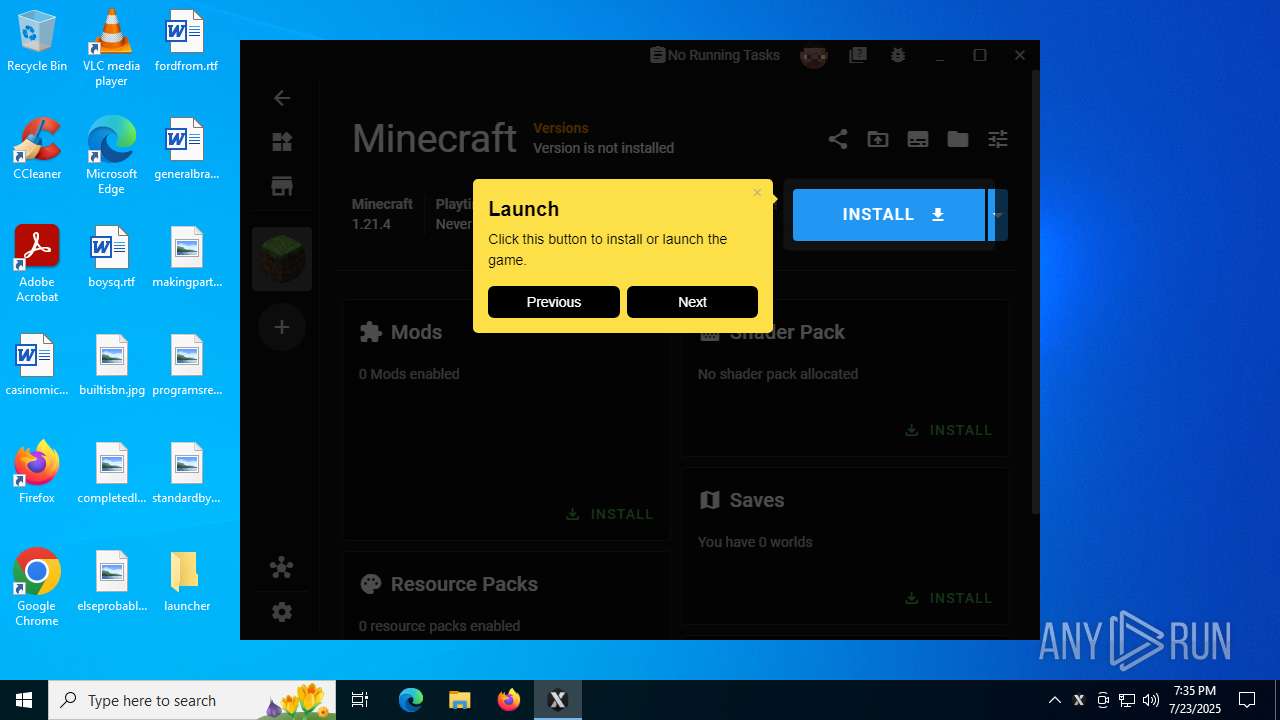Click the Versions label link
The height and width of the screenshot is (720, 1280).
[561, 128]
